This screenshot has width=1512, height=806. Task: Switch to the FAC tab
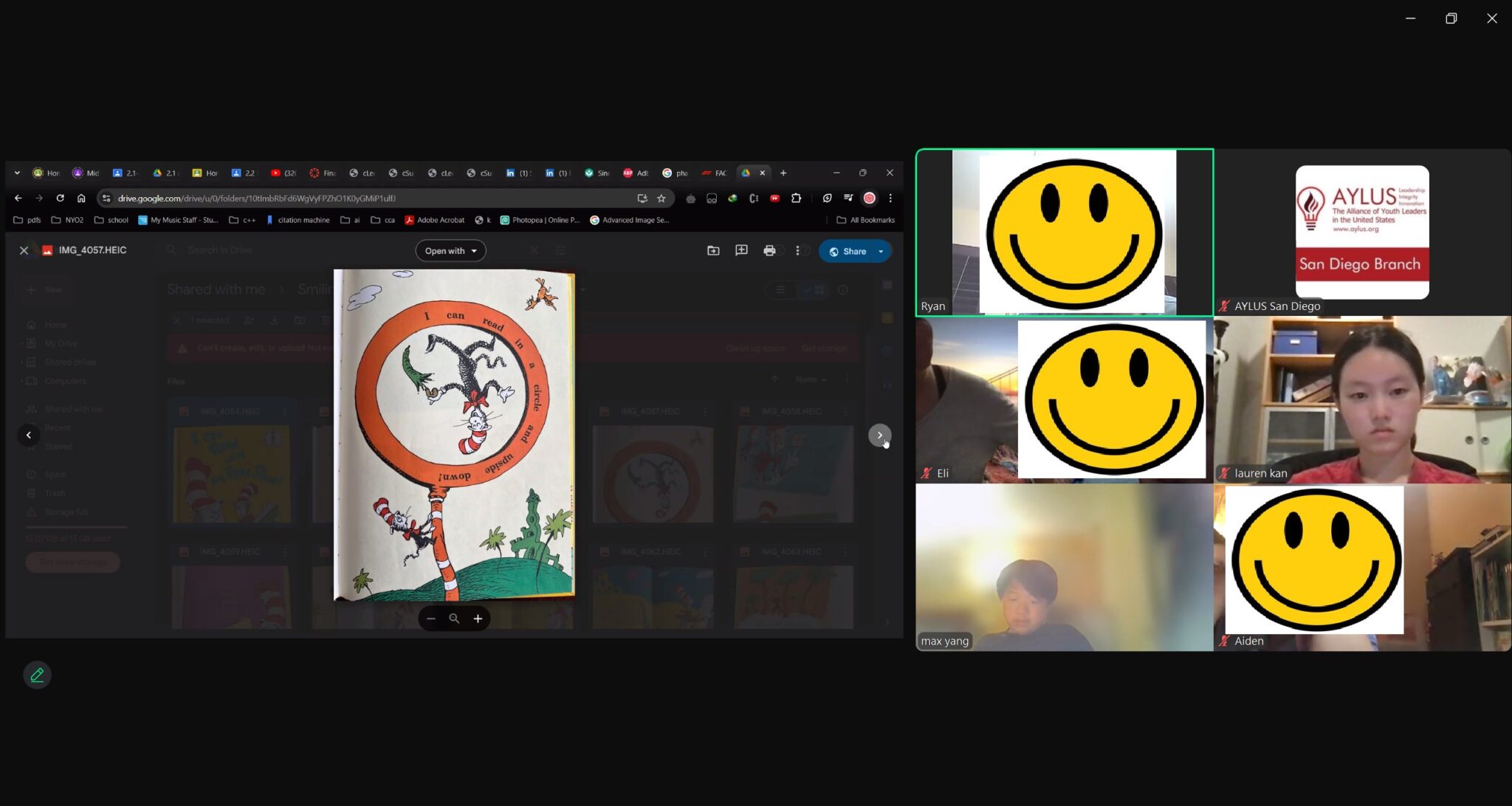[714, 173]
